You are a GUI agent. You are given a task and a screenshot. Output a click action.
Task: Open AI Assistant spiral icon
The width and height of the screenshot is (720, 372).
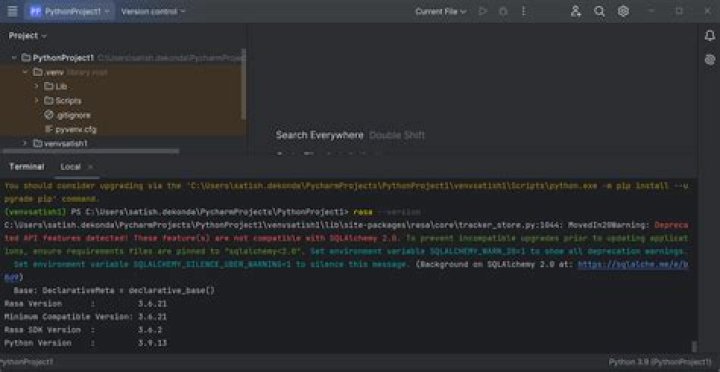click(x=710, y=59)
